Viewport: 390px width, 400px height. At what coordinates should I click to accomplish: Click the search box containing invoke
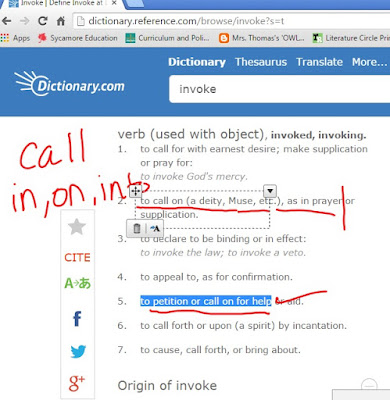[x=279, y=89]
